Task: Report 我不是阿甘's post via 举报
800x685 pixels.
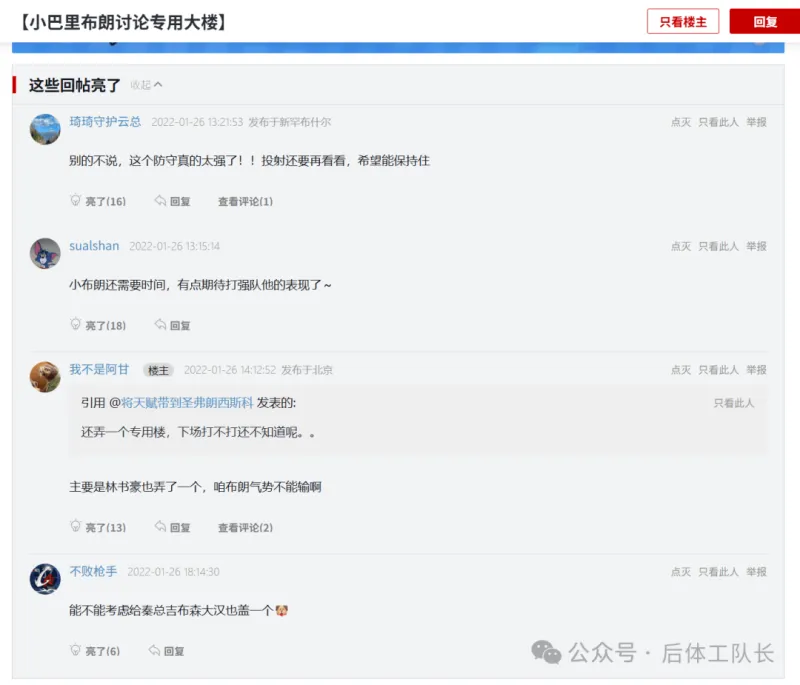Action: click(756, 370)
